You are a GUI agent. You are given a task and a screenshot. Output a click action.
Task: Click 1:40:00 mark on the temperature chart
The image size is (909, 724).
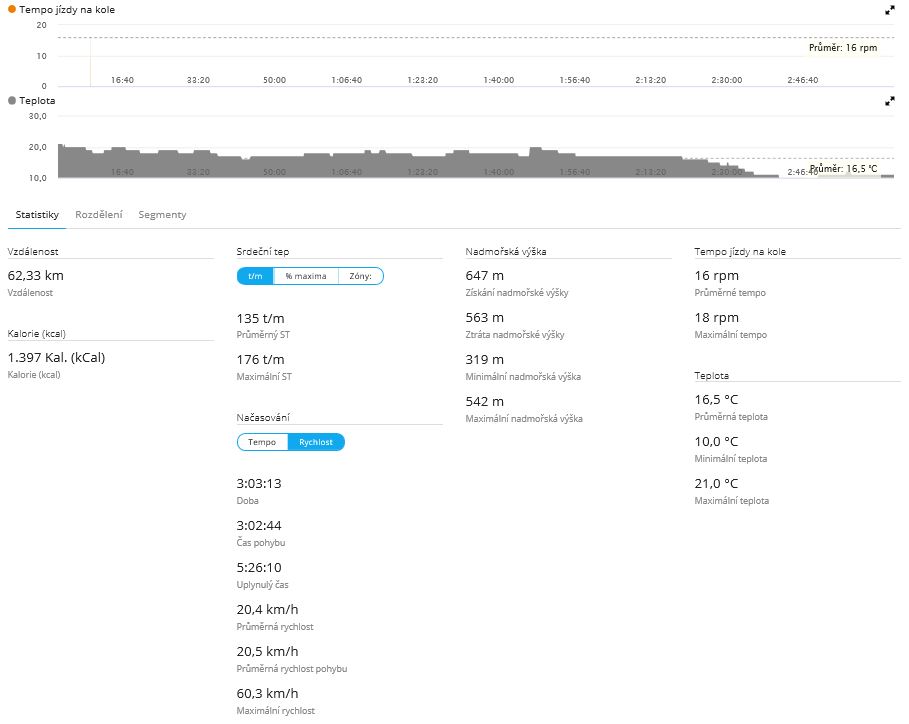coord(498,172)
